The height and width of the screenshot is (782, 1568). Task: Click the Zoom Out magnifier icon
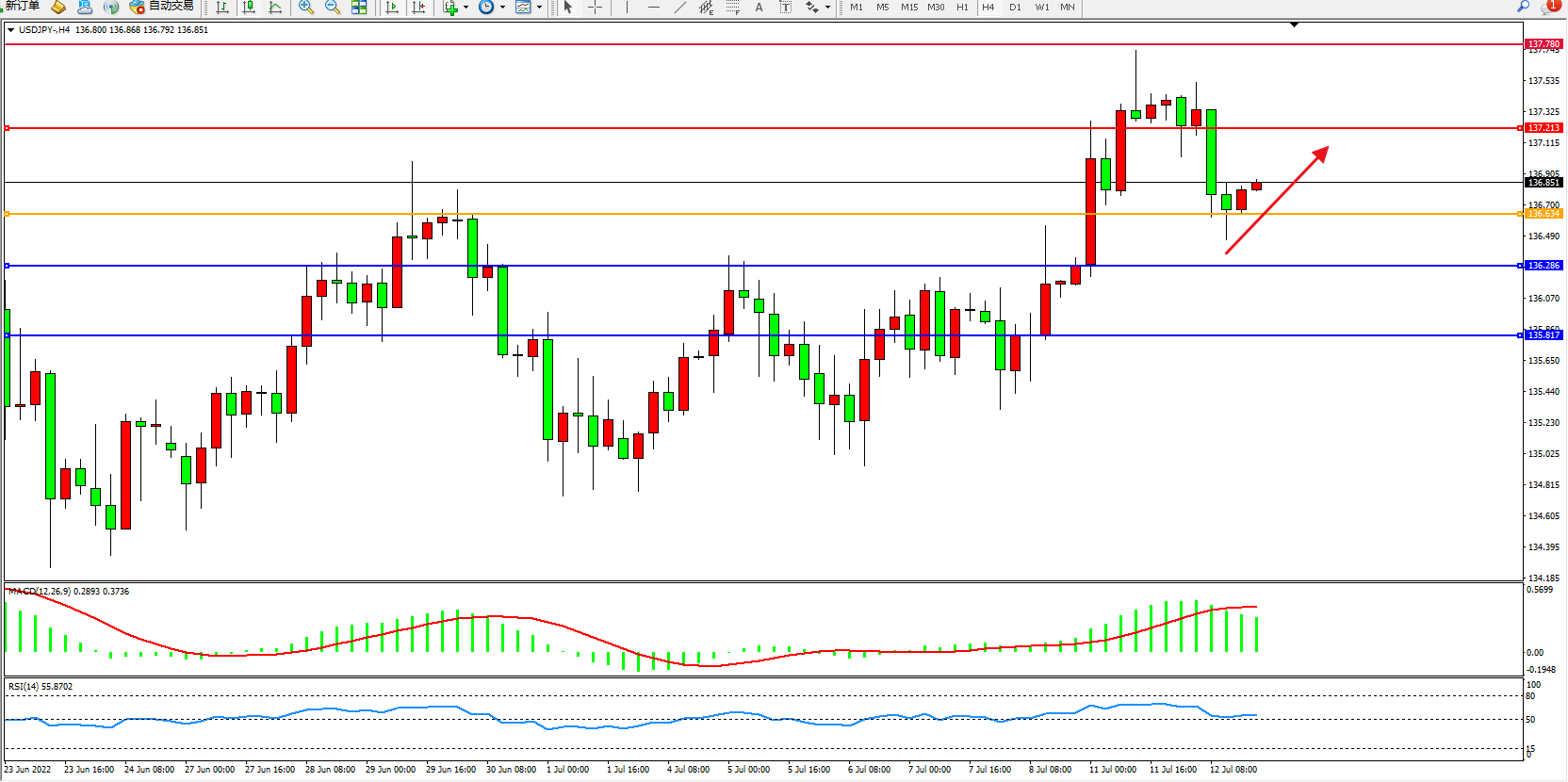pyautogui.click(x=333, y=8)
